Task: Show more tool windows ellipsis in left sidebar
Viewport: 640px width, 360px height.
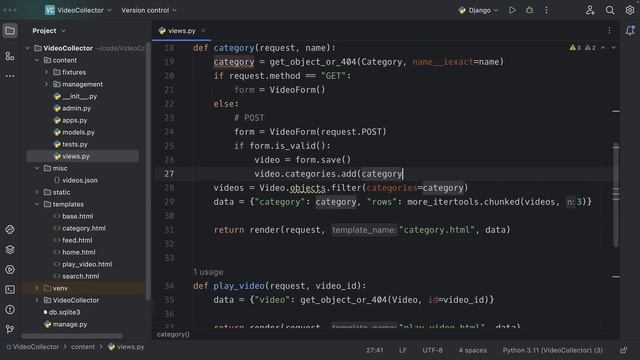Action: click(x=10, y=76)
